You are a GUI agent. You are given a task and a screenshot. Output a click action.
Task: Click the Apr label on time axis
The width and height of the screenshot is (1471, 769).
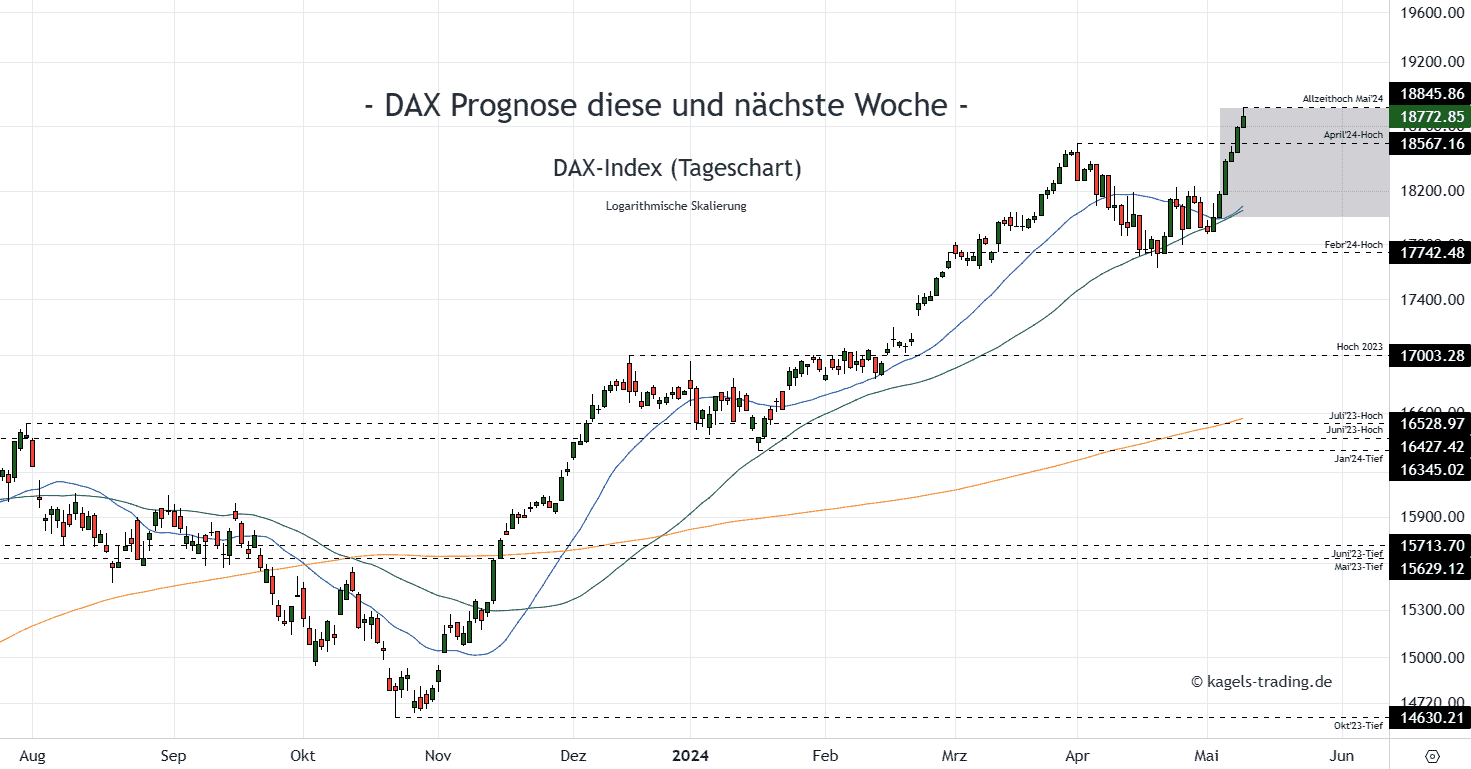tap(1077, 756)
